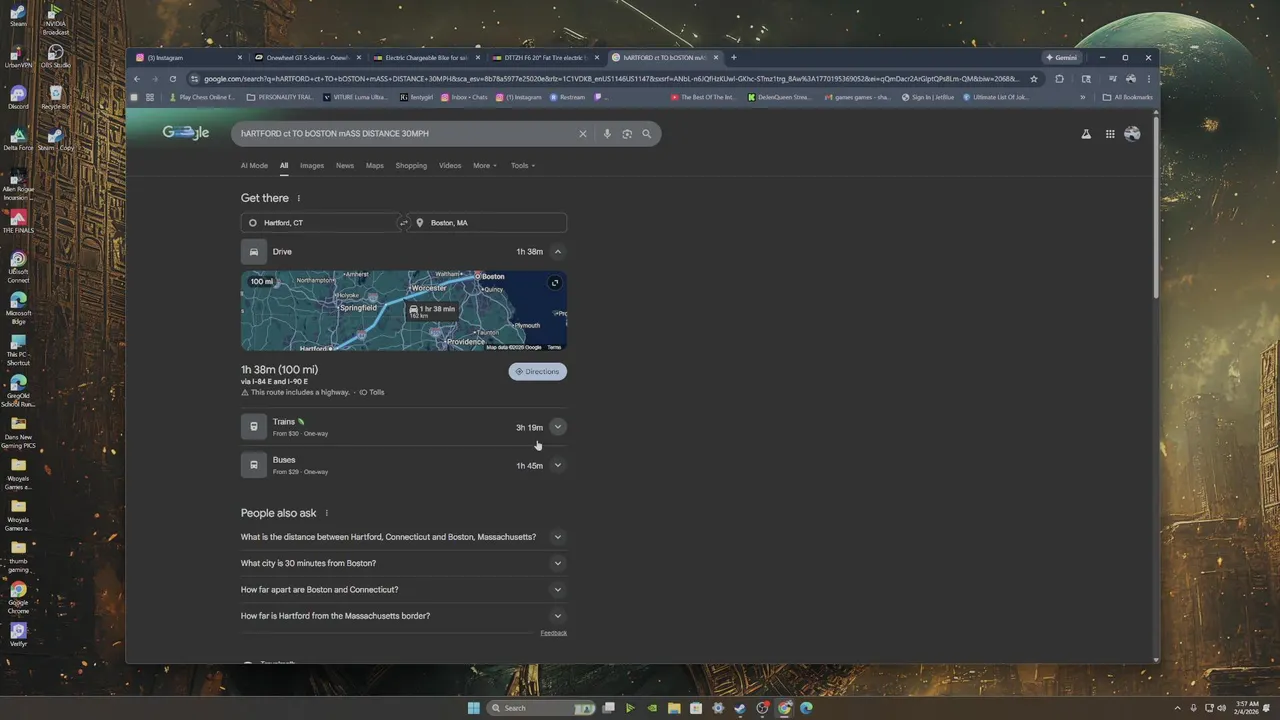Click the Feedback link
The width and height of the screenshot is (1280, 720).
pyautogui.click(x=554, y=633)
